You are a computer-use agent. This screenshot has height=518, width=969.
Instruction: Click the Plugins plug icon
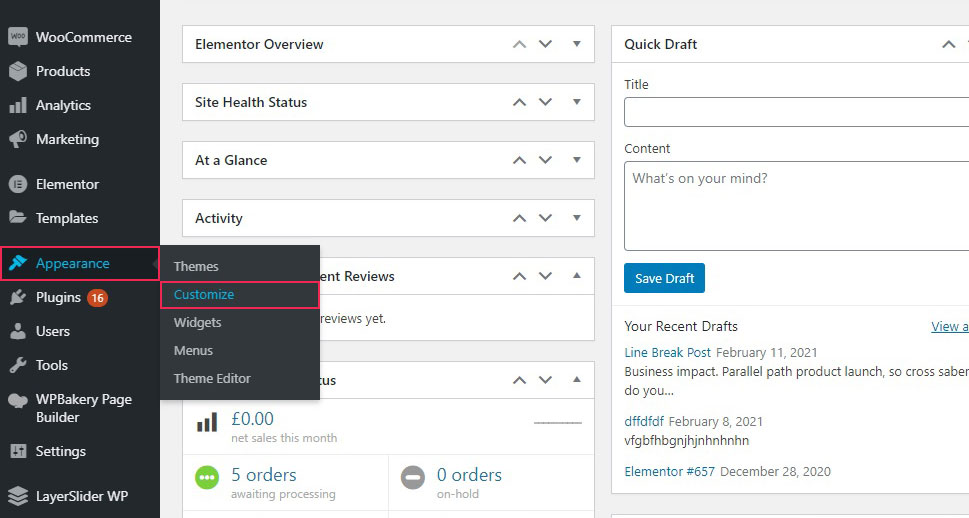click(18, 297)
